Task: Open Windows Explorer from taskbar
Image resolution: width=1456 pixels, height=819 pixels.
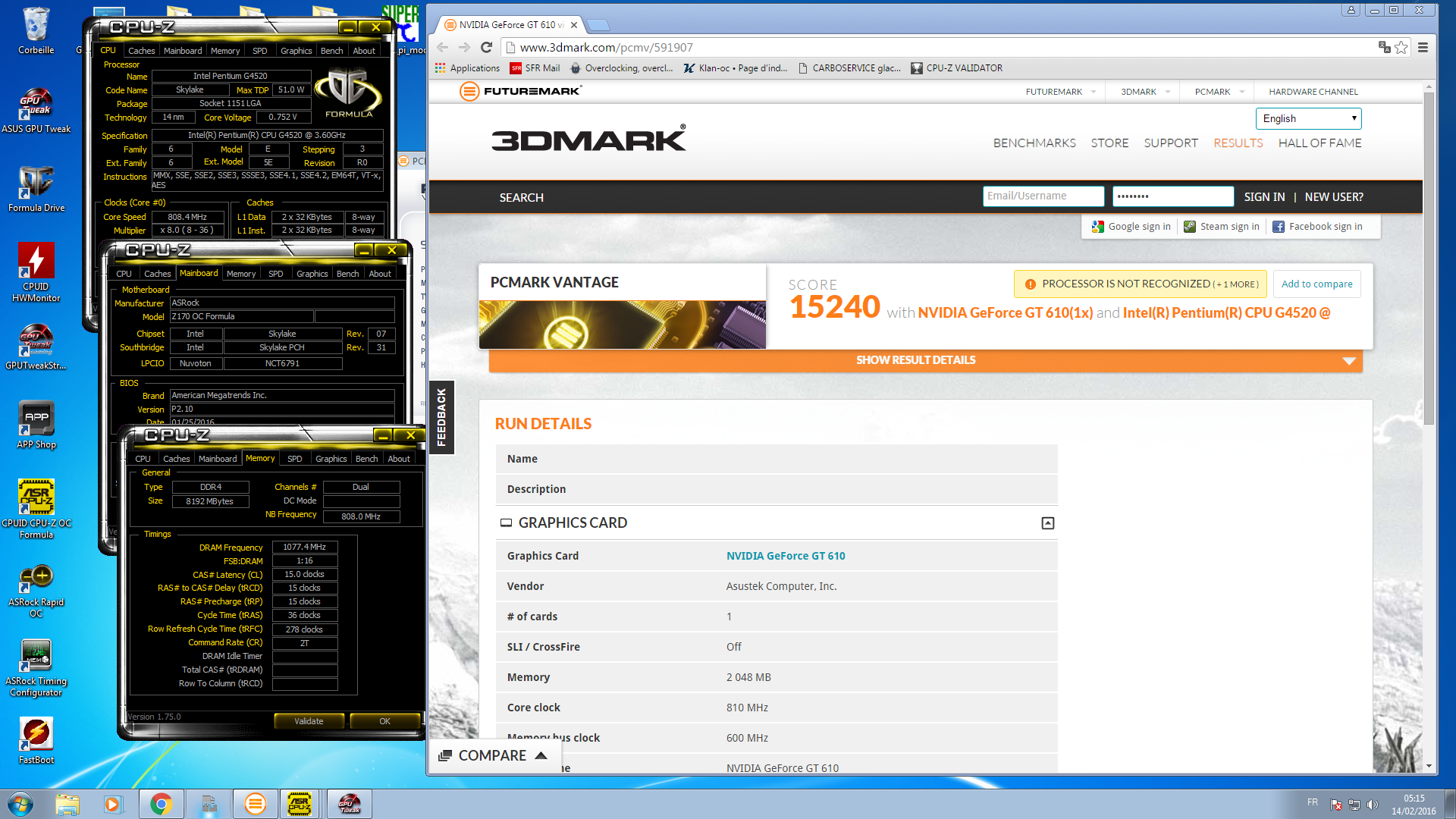Action: pos(67,804)
